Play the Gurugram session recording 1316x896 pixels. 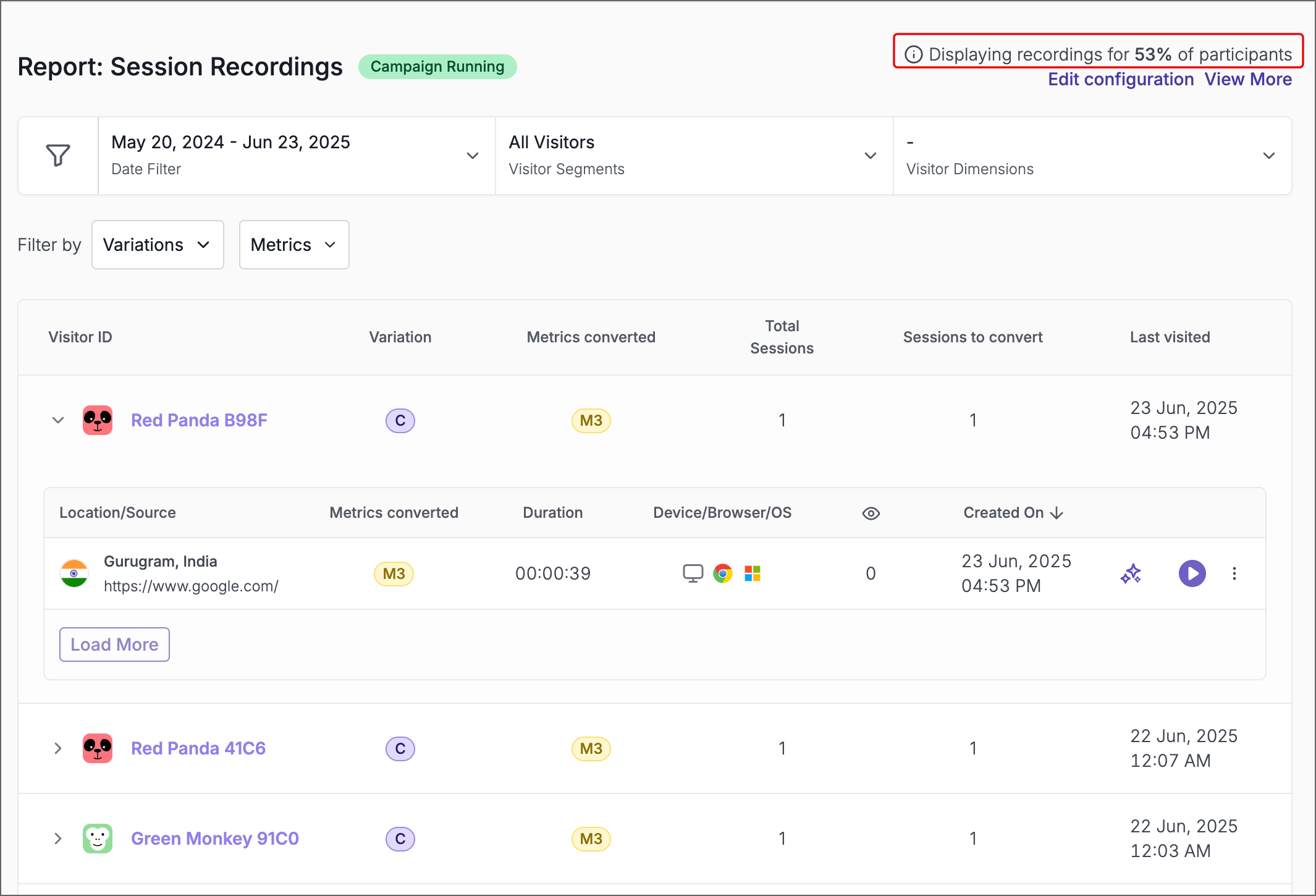[1192, 573]
